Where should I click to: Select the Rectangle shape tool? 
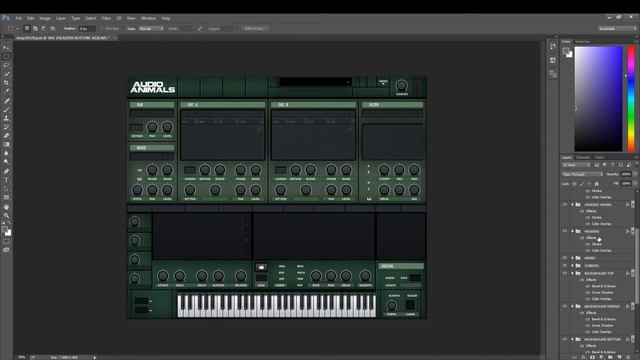[6, 198]
